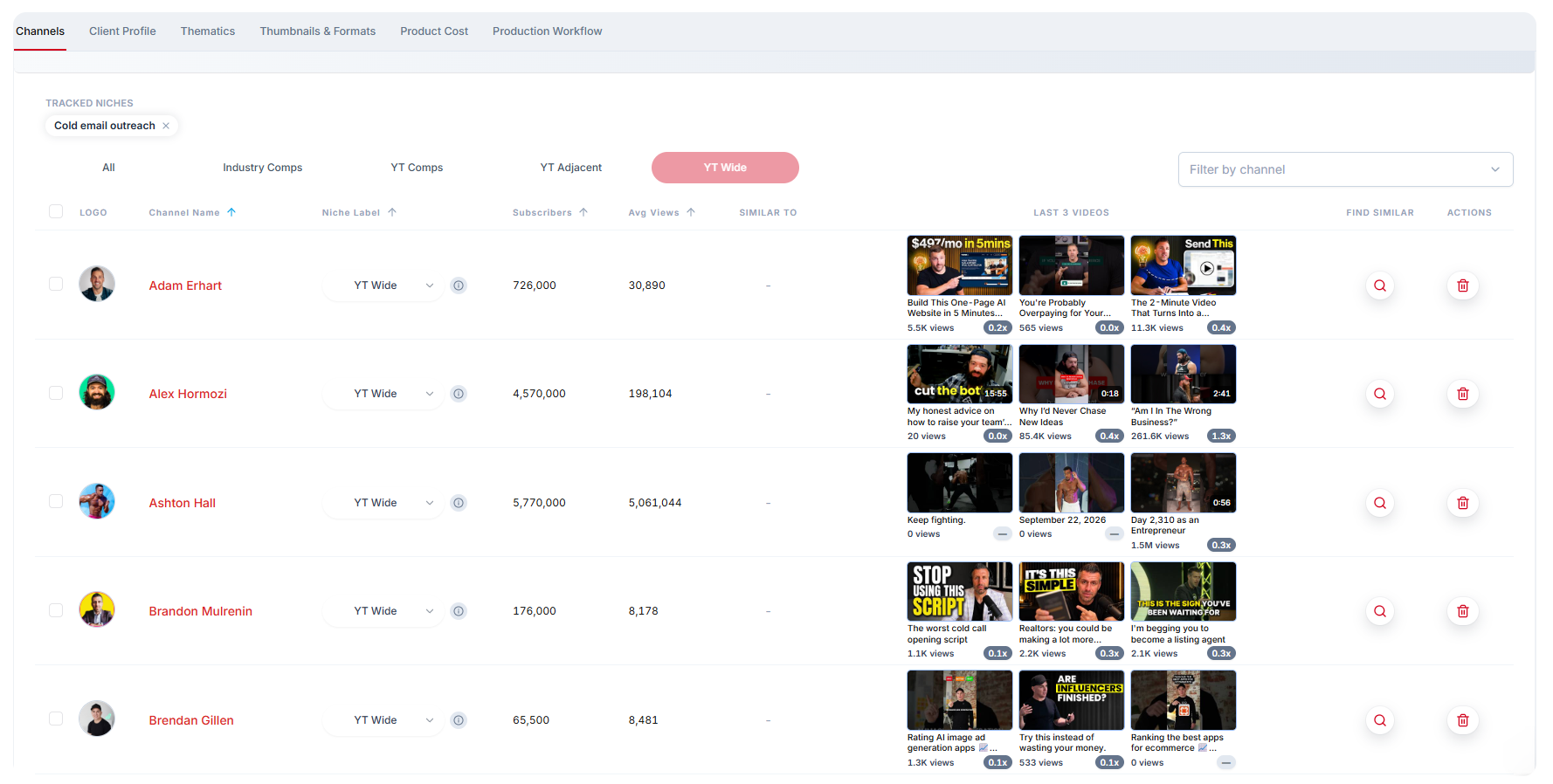Viewport: 1553px width, 784px height.
Task: Expand Adam Erhart's YT Wide niche dropdown
Action: [383, 285]
